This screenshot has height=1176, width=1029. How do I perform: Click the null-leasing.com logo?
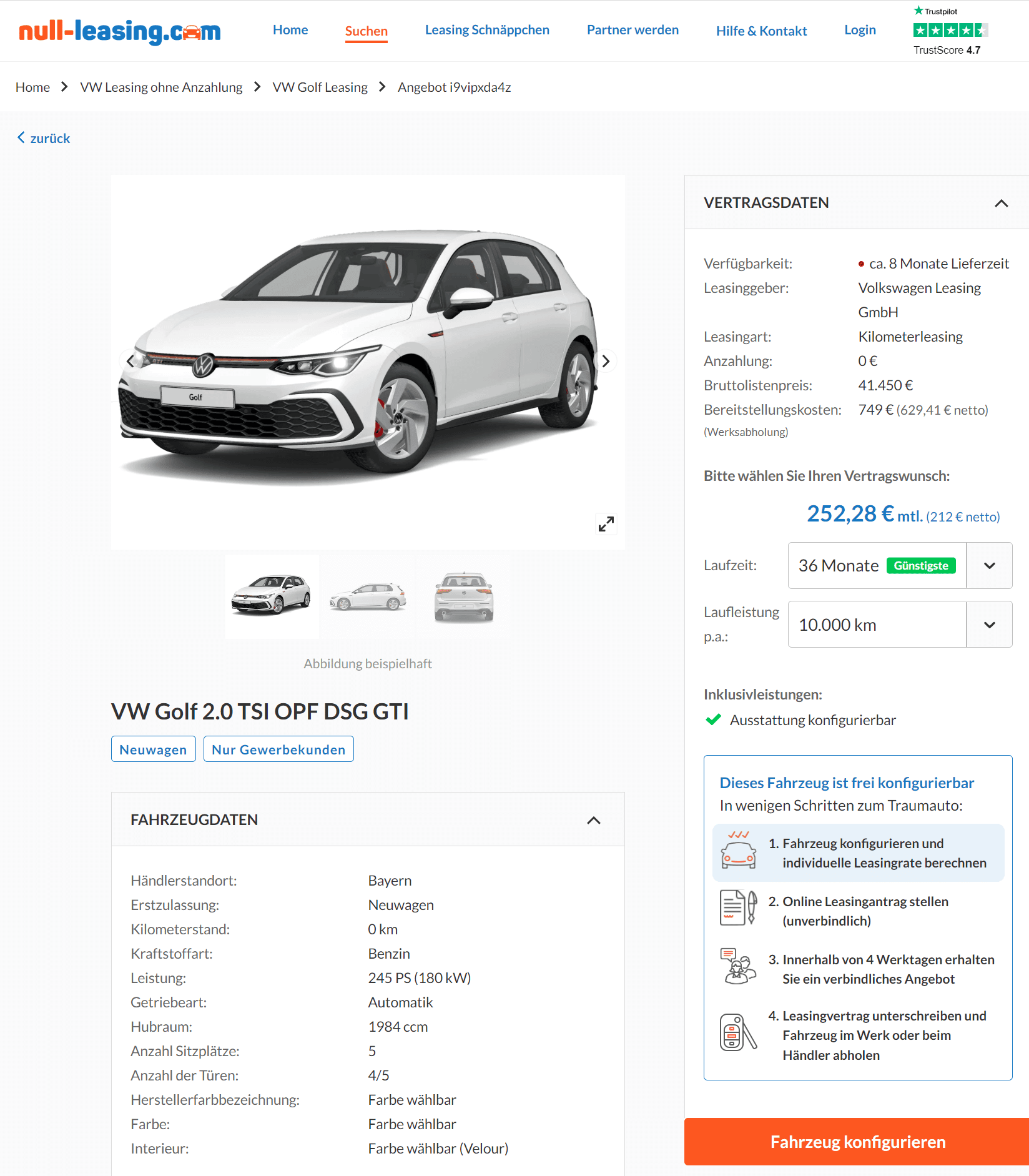(x=119, y=31)
